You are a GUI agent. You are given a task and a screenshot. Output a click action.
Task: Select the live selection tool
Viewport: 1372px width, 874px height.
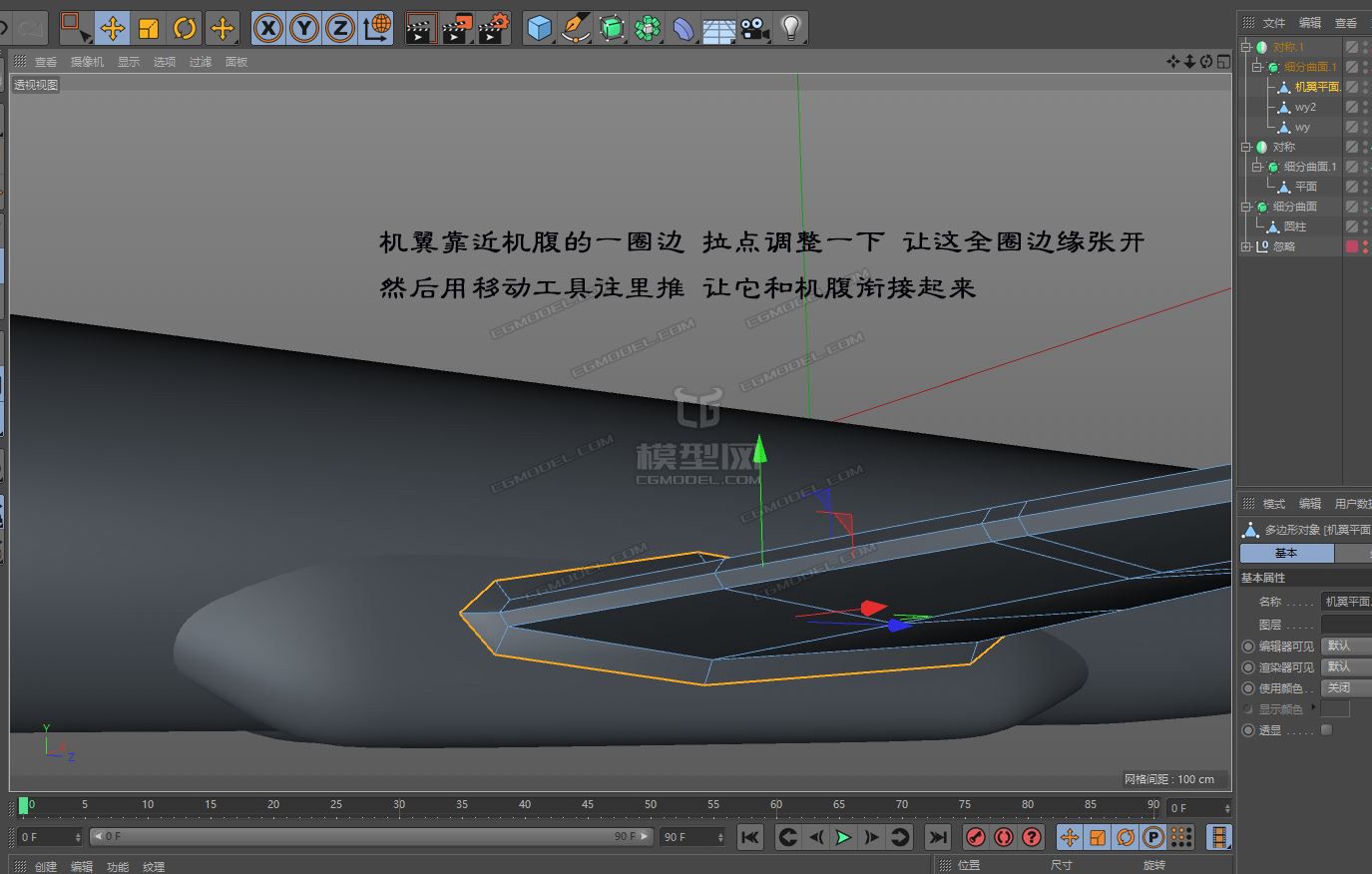pyautogui.click(x=75, y=28)
